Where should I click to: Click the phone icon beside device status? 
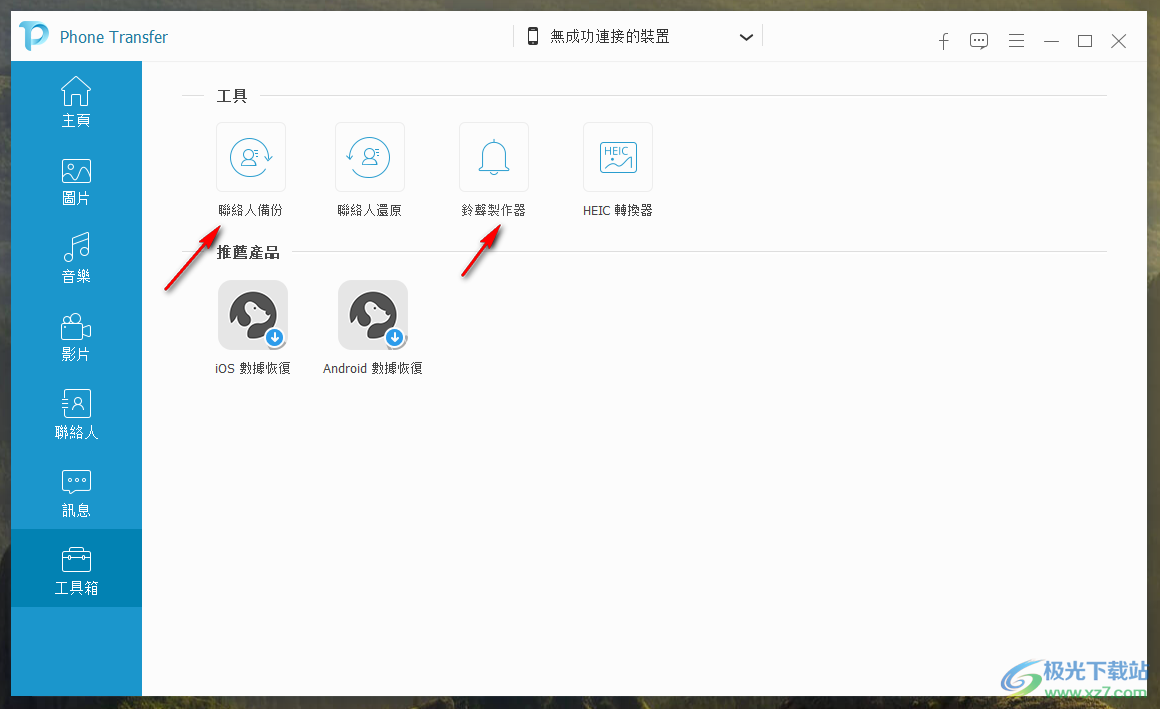[533, 35]
